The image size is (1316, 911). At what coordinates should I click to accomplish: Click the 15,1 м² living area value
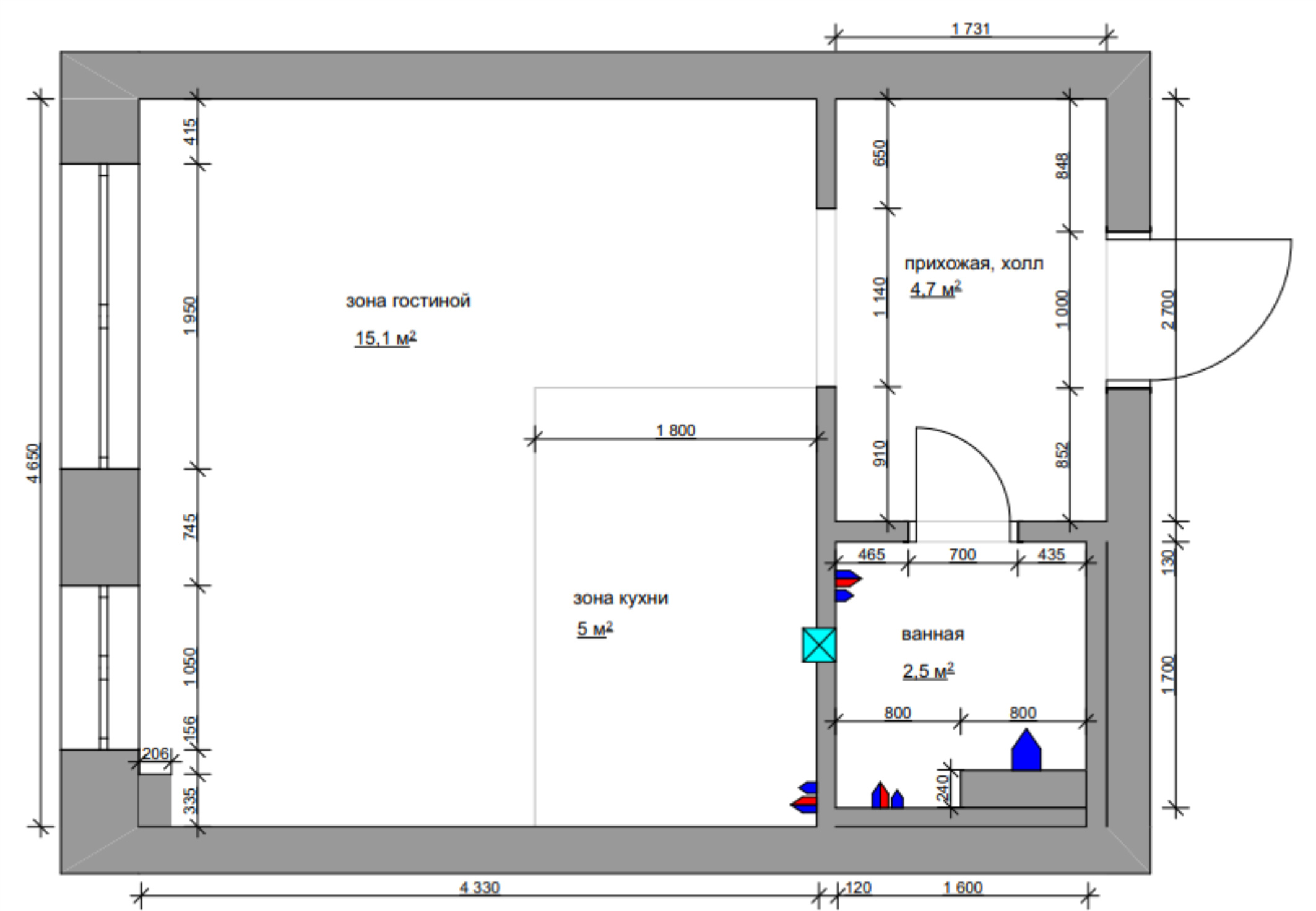pyautogui.click(x=386, y=339)
